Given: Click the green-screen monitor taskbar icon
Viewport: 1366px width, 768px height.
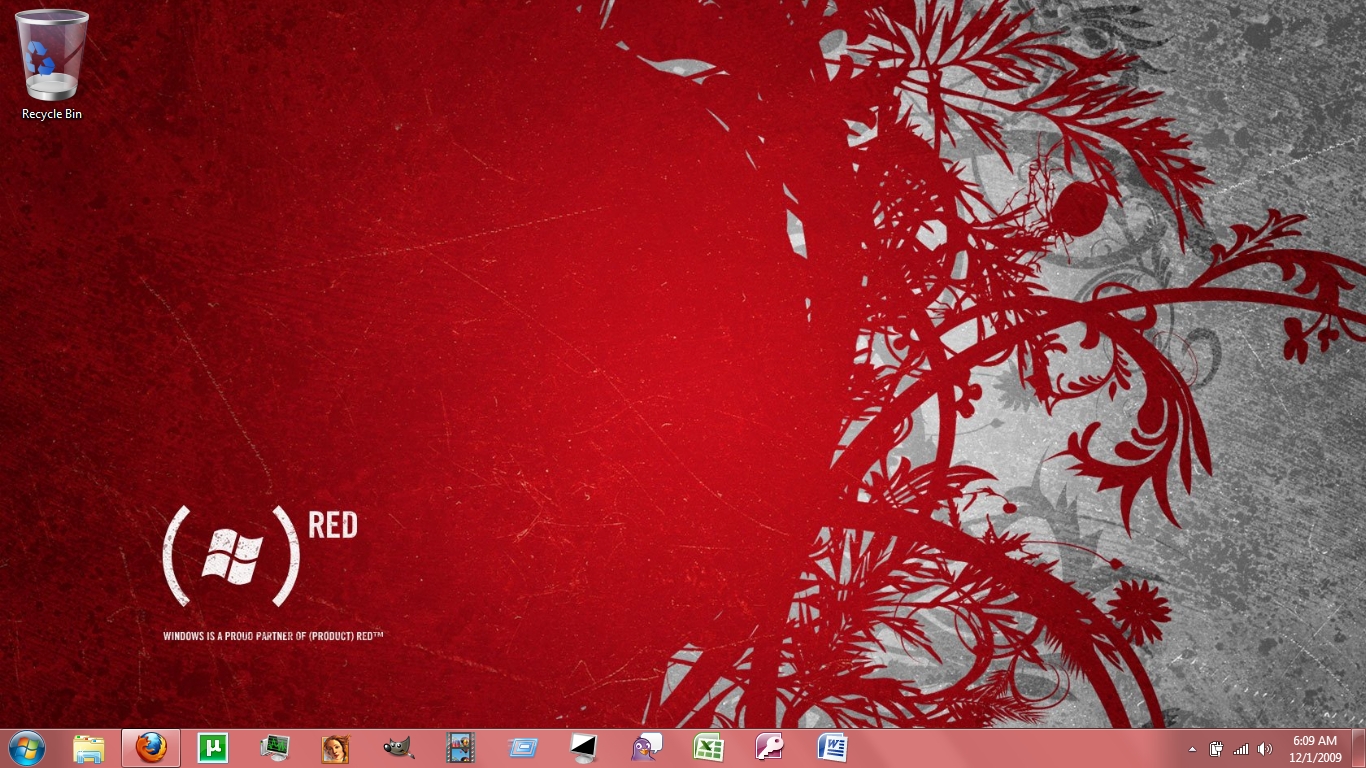Looking at the screenshot, I should (x=275, y=748).
